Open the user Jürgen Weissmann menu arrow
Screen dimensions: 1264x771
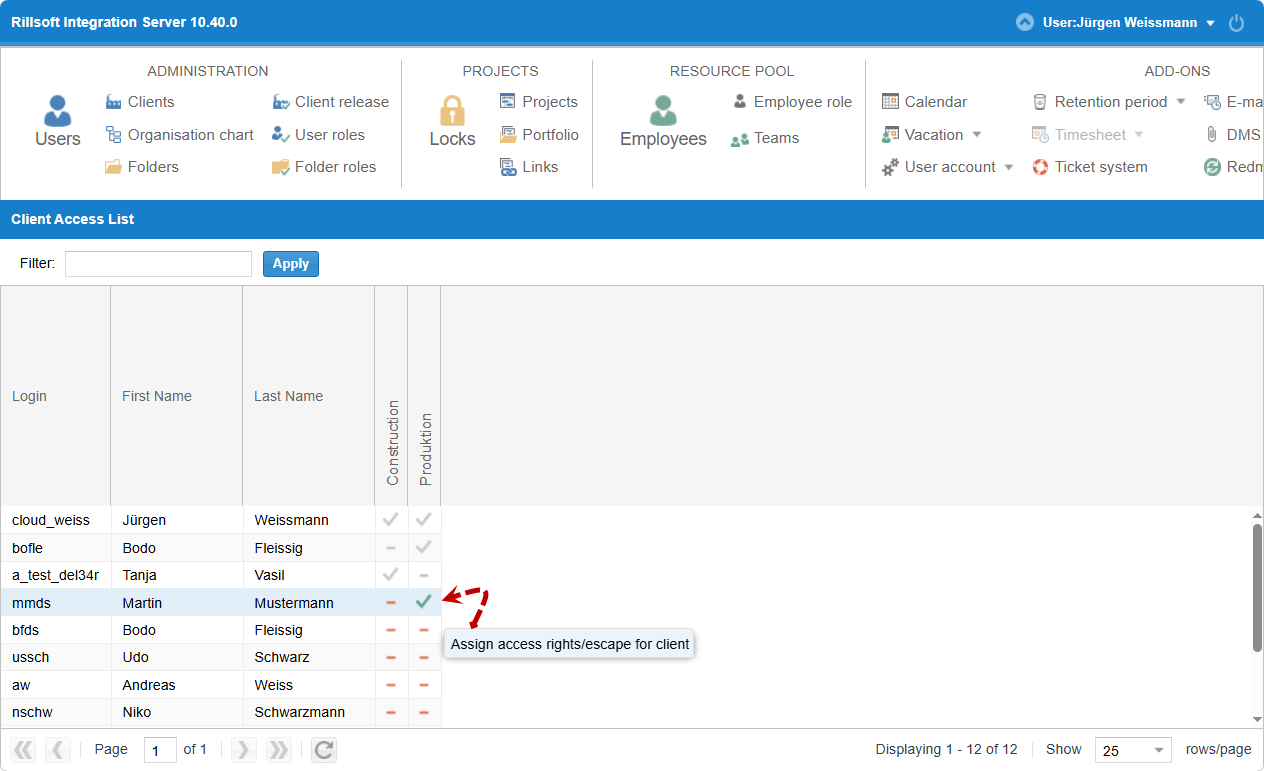click(x=1210, y=23)
